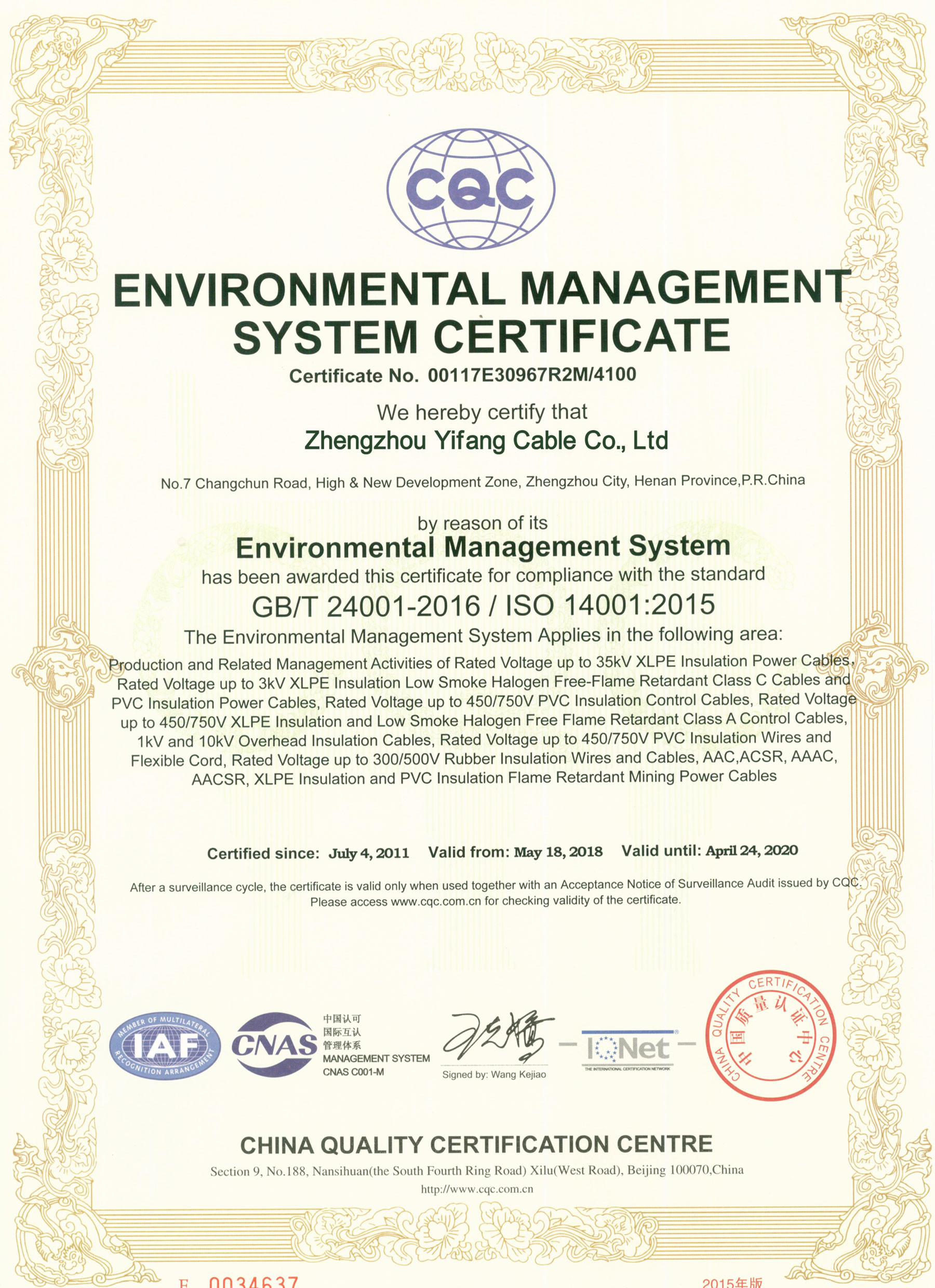The width and height of the screenshot is (935, 1288).
Task: Click the 'After a surveillance cycle' notice line
Action: (x=496, y=886)
